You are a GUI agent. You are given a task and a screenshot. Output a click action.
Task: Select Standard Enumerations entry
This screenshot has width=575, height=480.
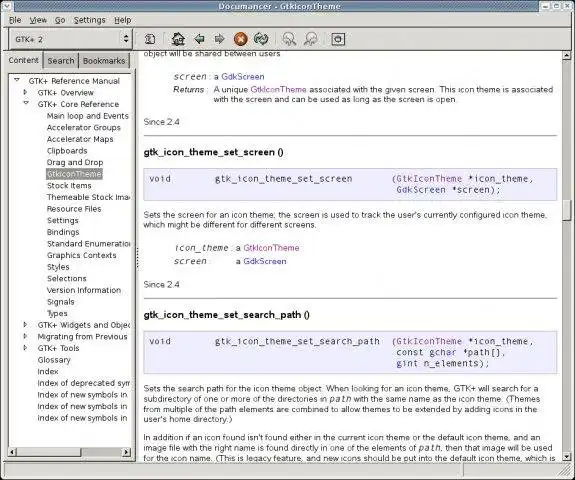[88, 244]
